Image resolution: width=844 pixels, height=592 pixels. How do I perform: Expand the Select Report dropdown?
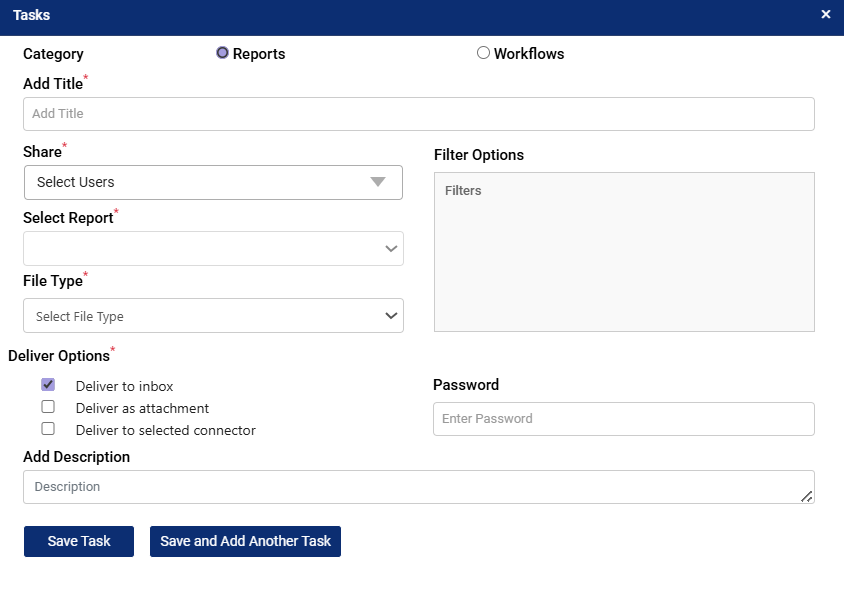tap(200, 249)
